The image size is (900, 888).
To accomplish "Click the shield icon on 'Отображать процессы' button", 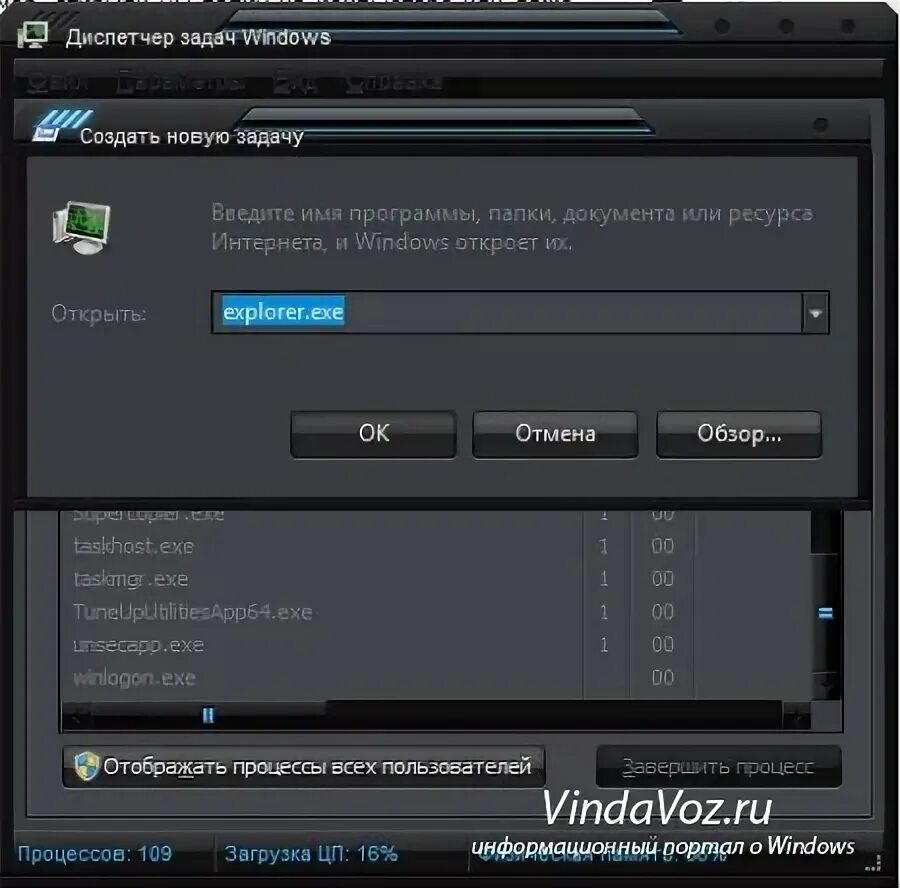I will point(86,766).
